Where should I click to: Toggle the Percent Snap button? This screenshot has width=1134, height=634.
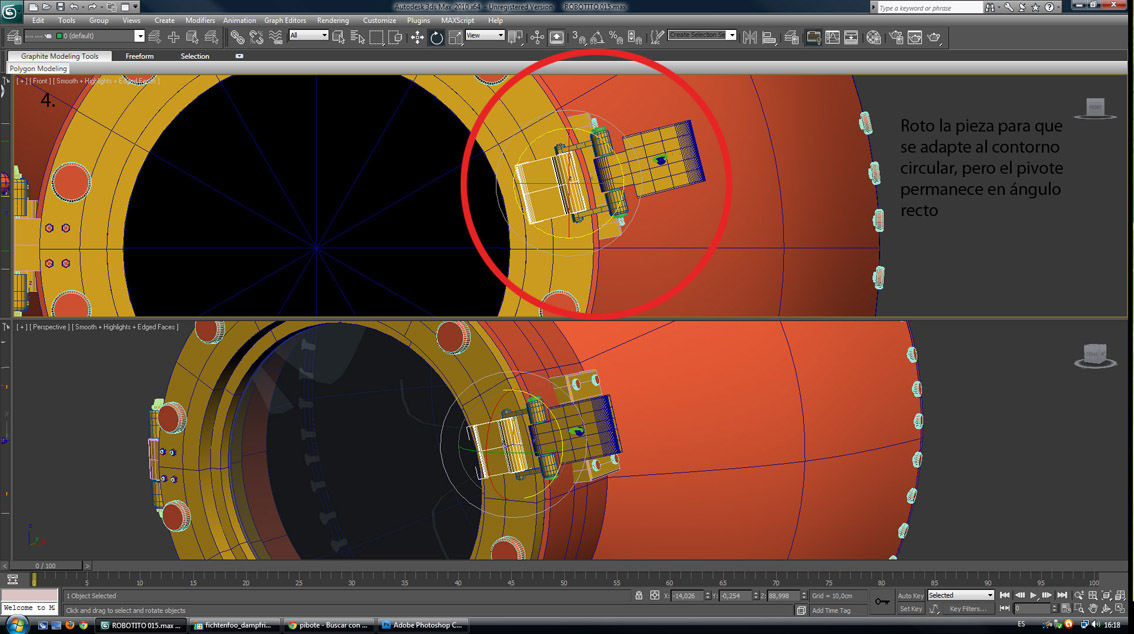coord(616,37)
